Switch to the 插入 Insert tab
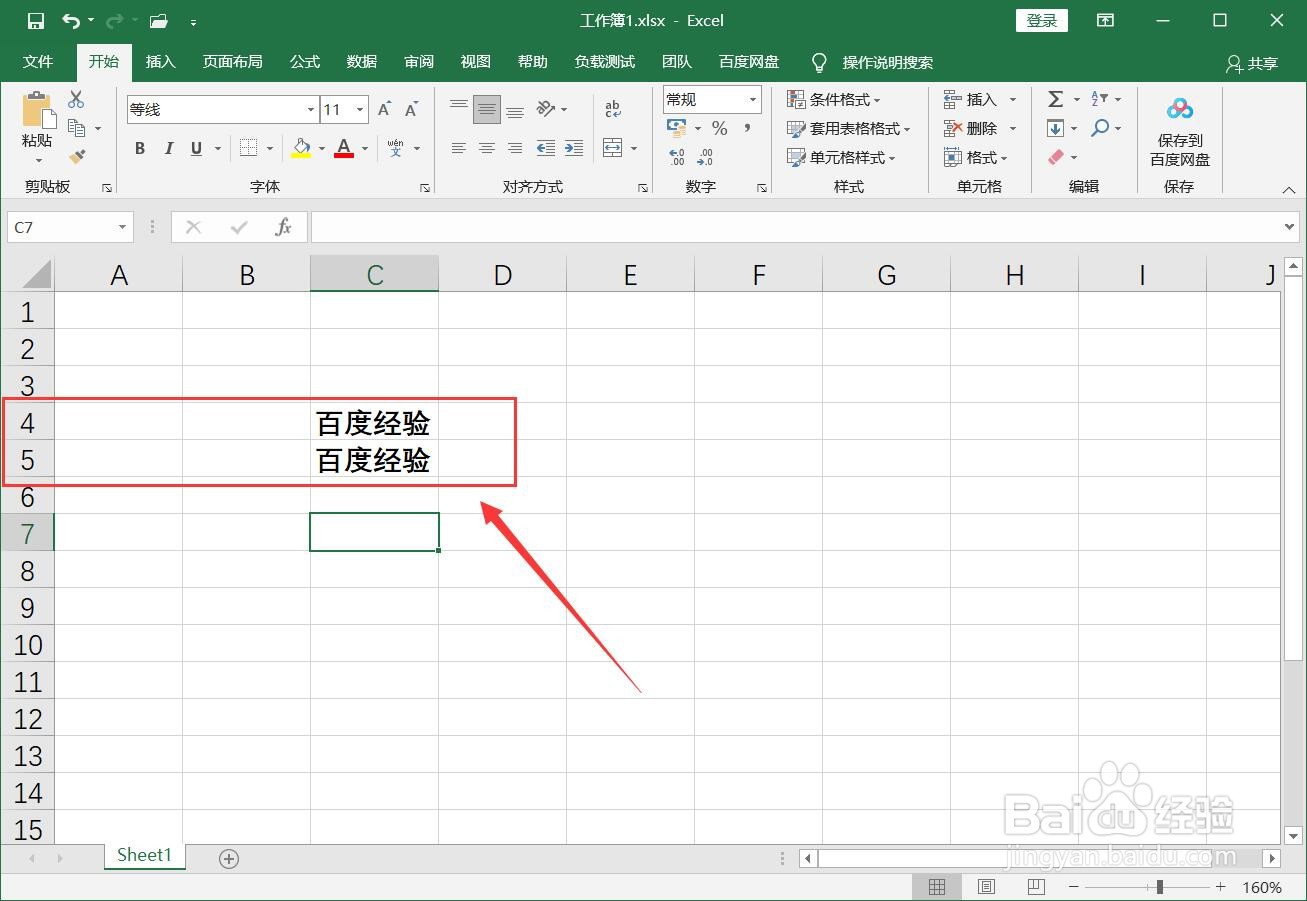Viewport: 1307px width, 901px height. (160, 62)
